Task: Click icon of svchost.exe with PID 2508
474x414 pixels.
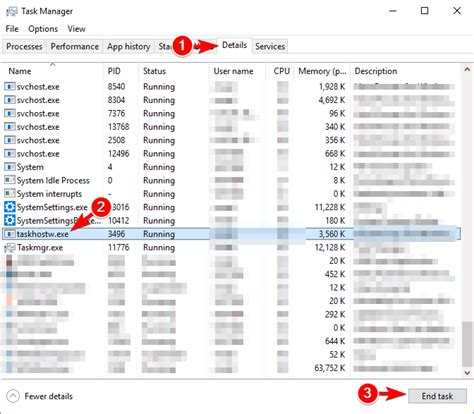Action: click(10, 140)
